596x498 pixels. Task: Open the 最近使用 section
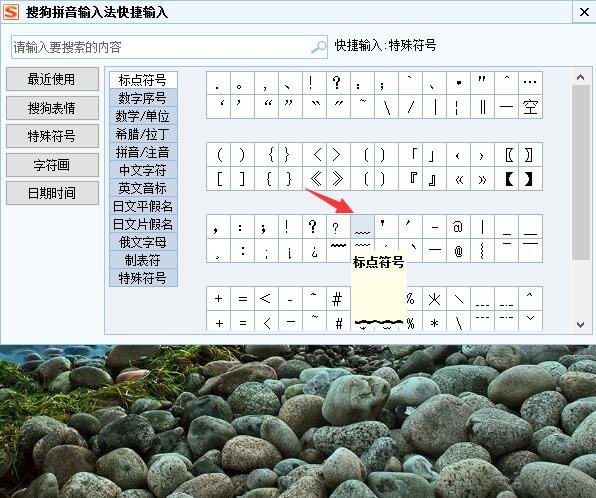click(x=52, y=79)
